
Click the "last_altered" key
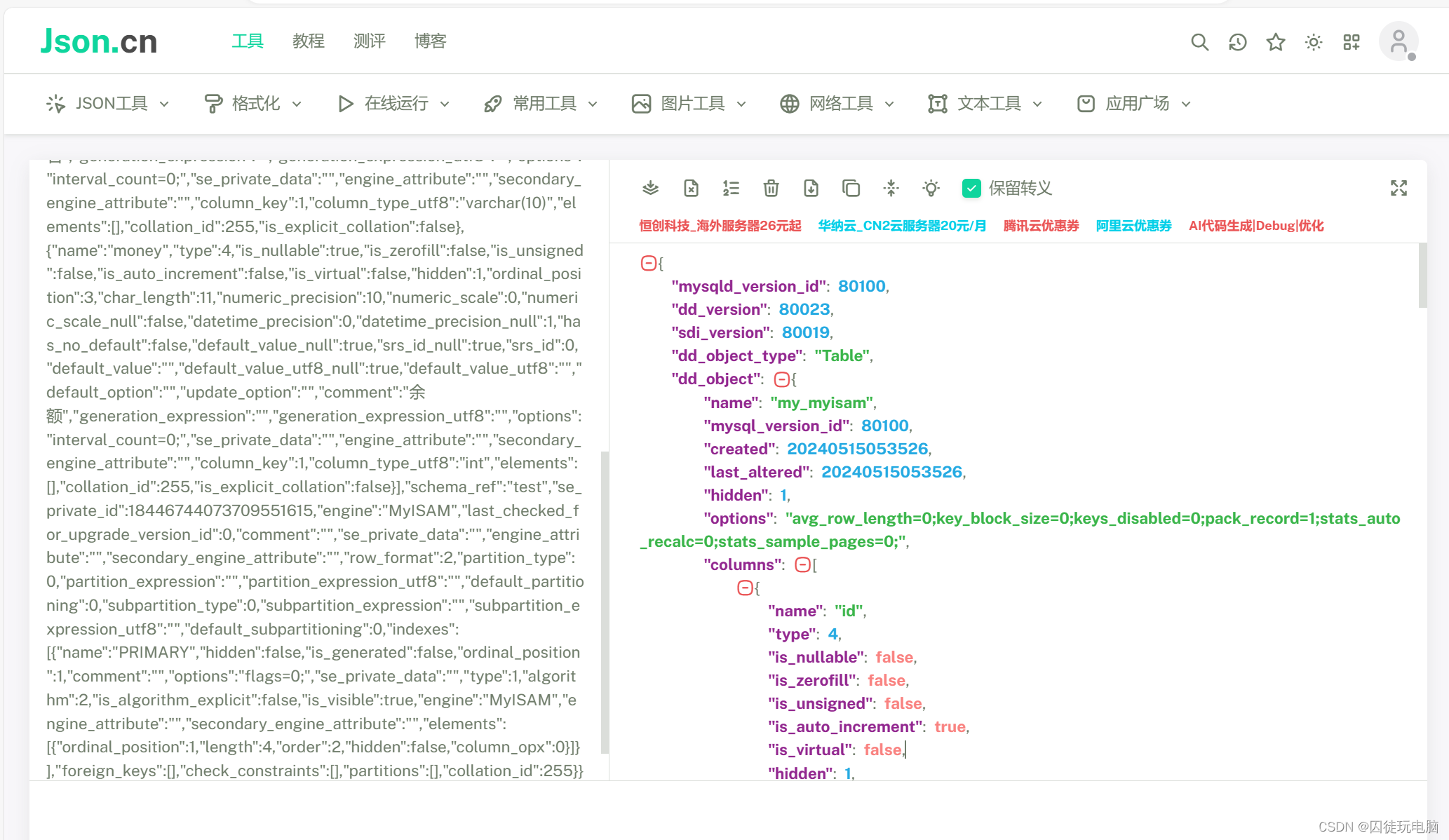758,472
